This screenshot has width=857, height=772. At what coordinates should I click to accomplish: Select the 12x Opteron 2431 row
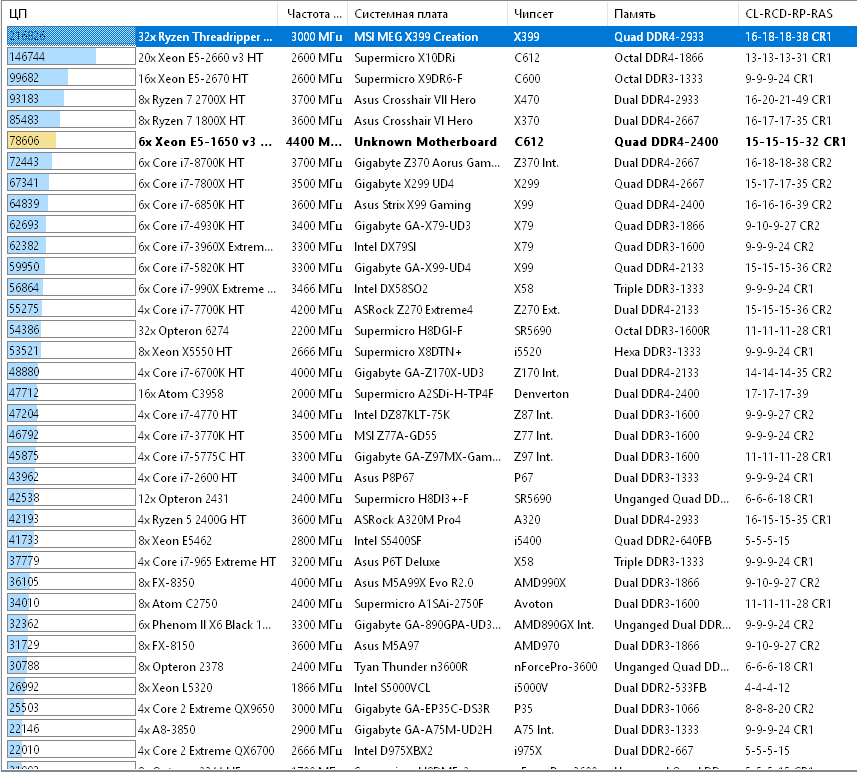click(x=432, y=499)
